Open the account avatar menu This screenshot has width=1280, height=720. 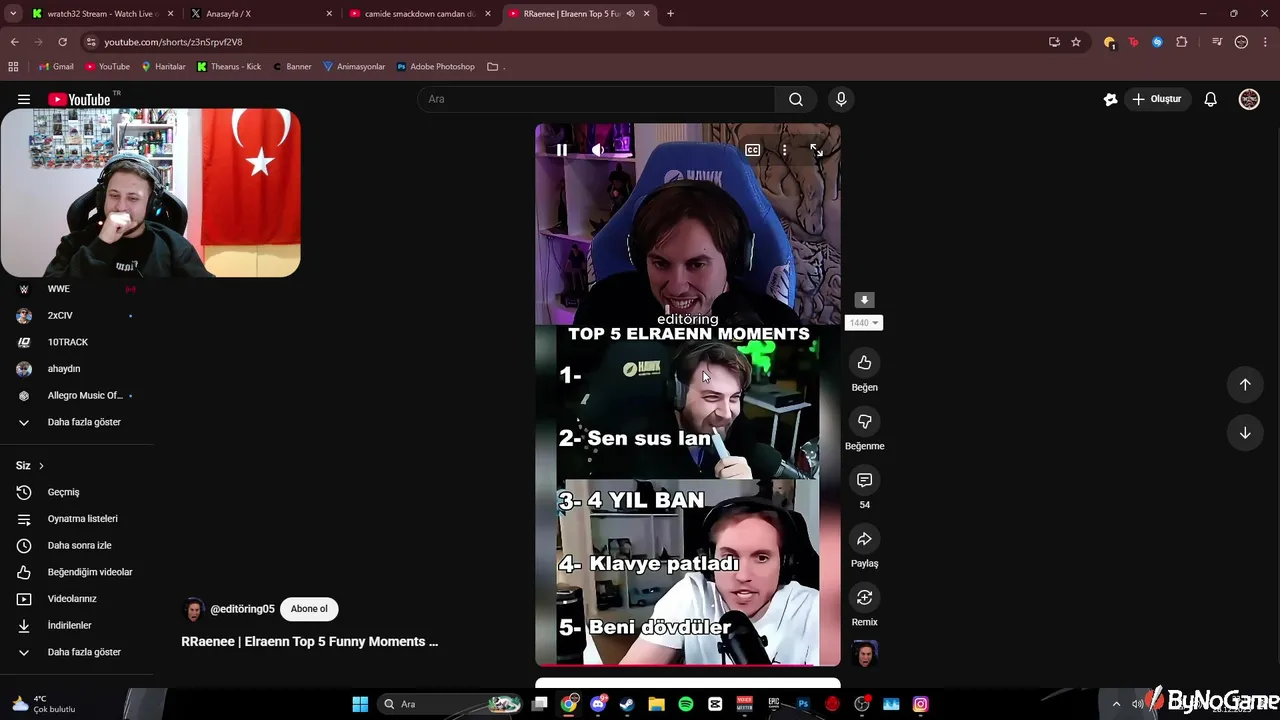[1249, 99]
